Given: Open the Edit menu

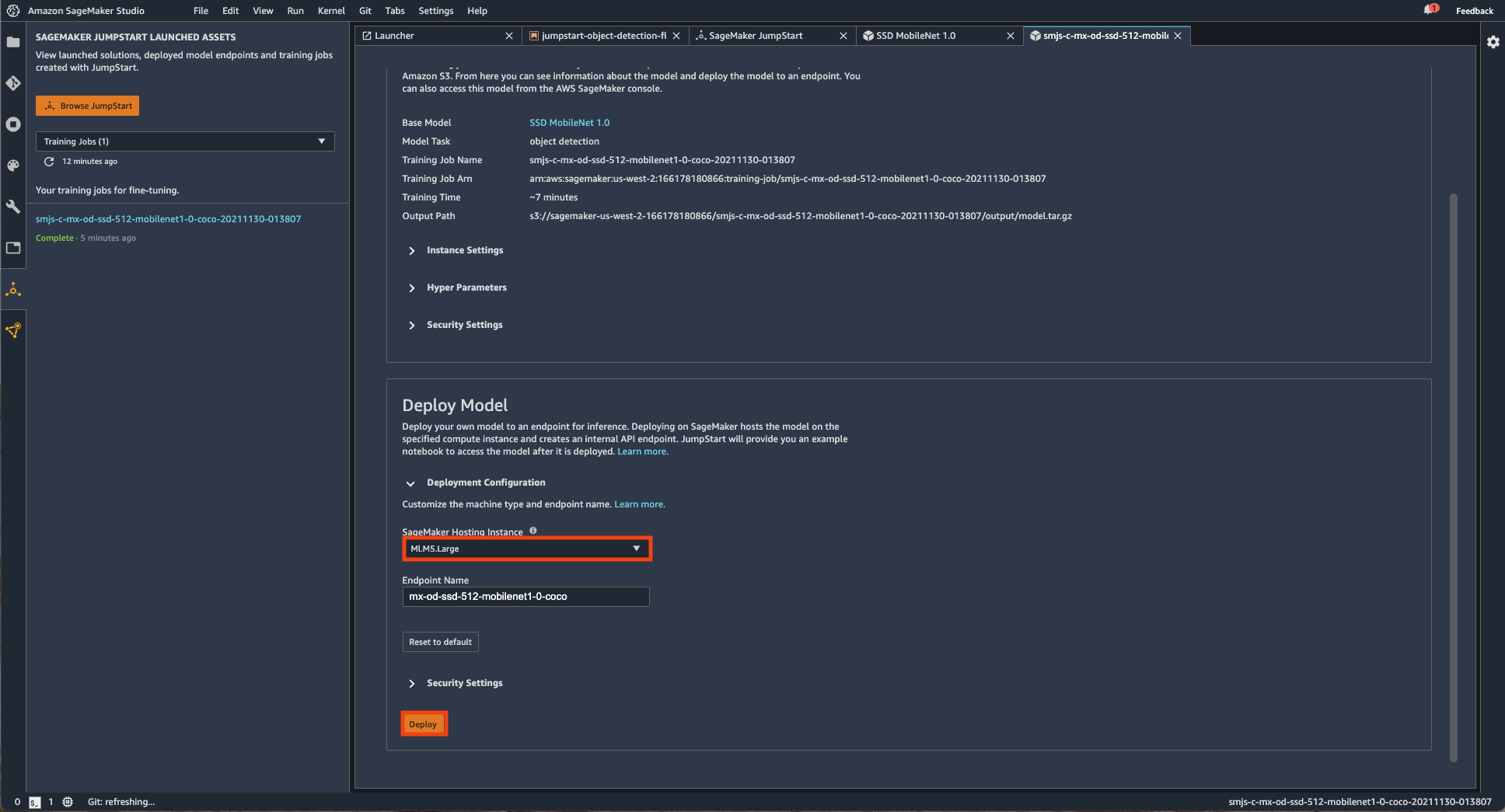Looking at the screenshot, I should (x=230, y=11).
